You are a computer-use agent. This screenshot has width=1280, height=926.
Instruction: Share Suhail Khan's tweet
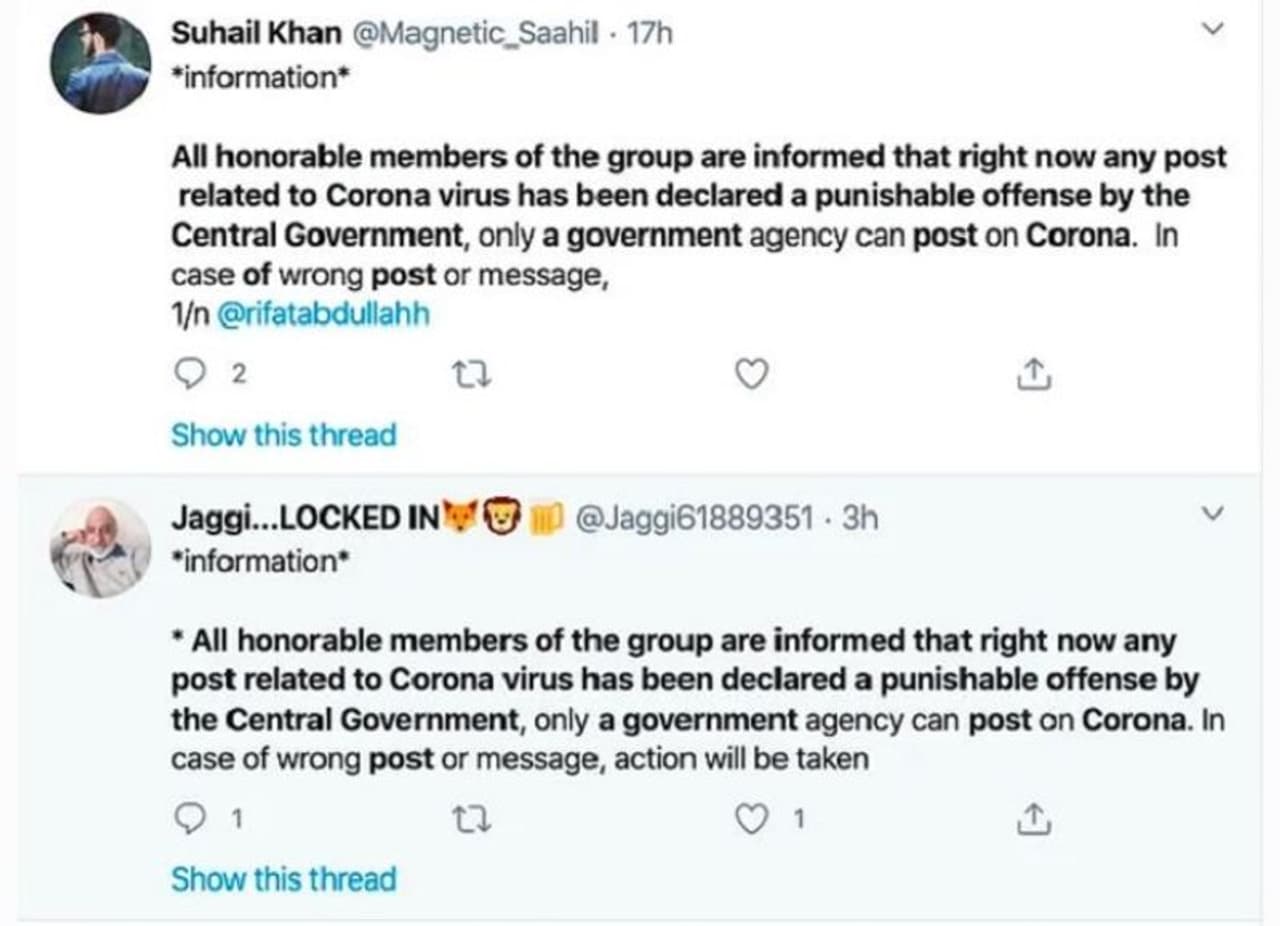pos(1034,374)
